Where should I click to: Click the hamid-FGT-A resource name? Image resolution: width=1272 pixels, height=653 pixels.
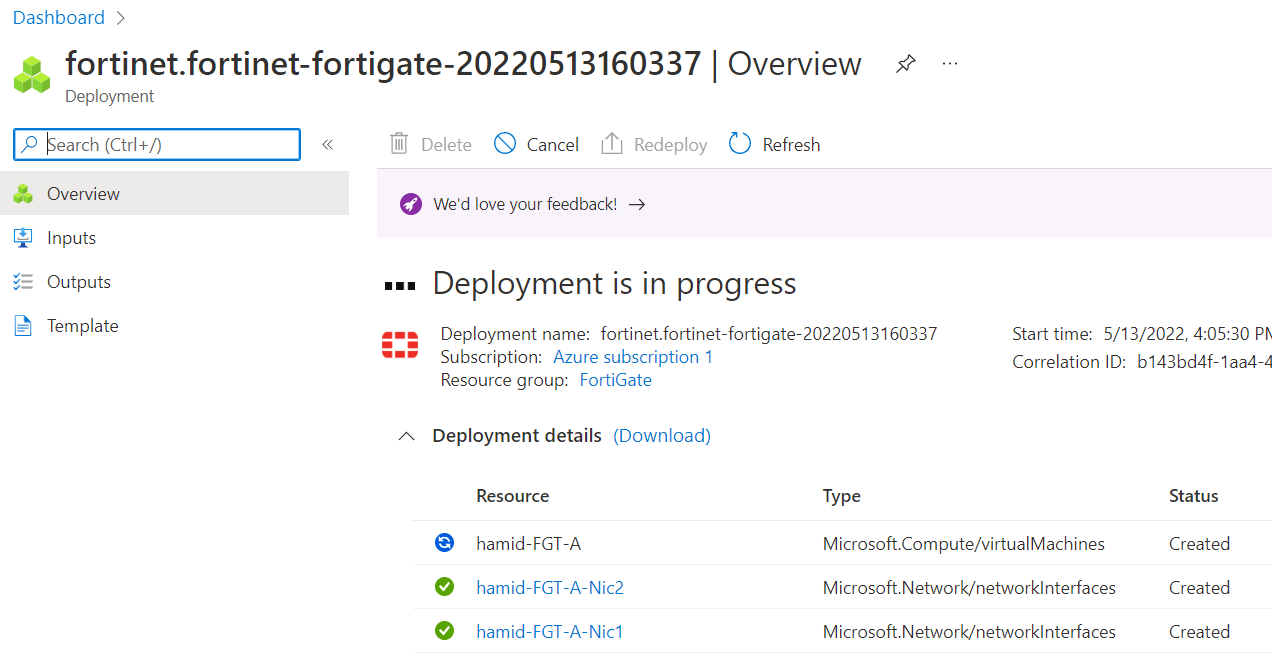click(x=529, y=544)
